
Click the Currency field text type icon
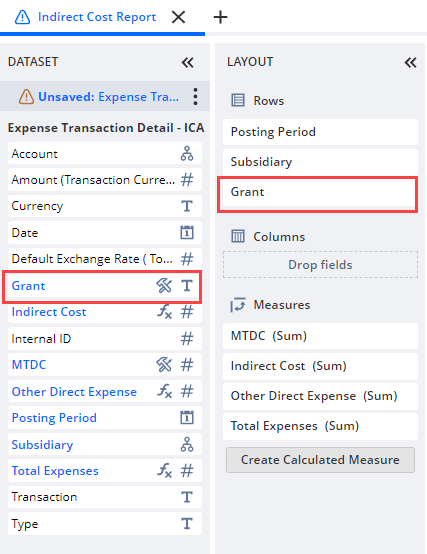pyautogui.click(x=187, y=206)
